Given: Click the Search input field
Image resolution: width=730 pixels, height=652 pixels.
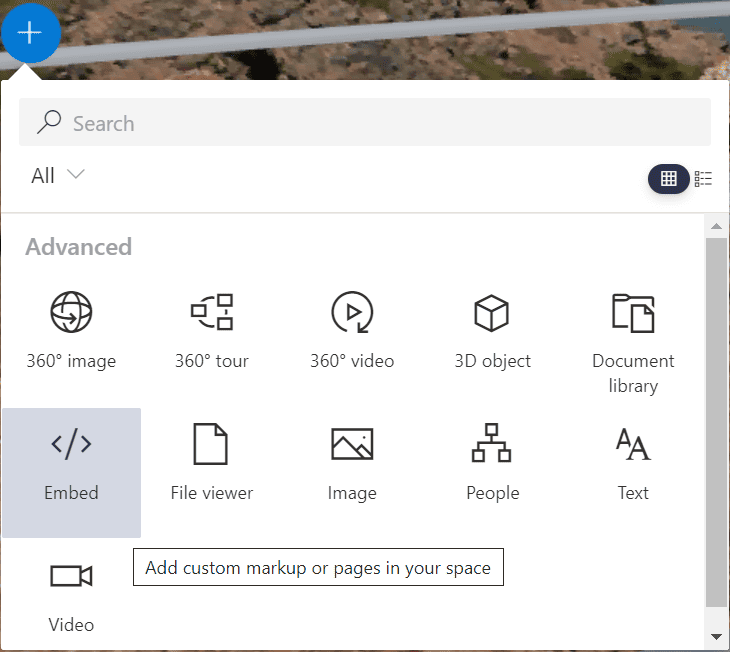Looking at the screenshot, I should [x=365, y=122].
